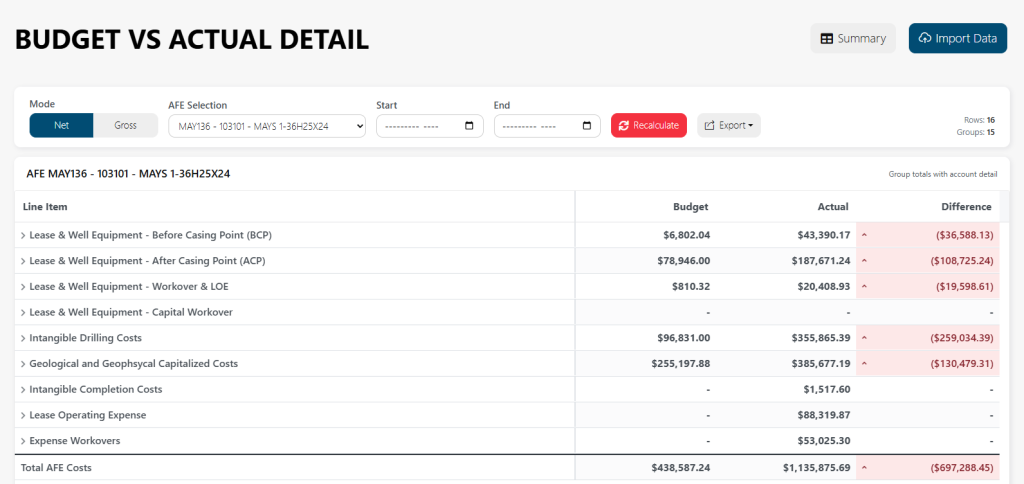Select the $43,390.17 actual cell
The width and height of the screenshot is (1024, 484).
pos(786,235)
